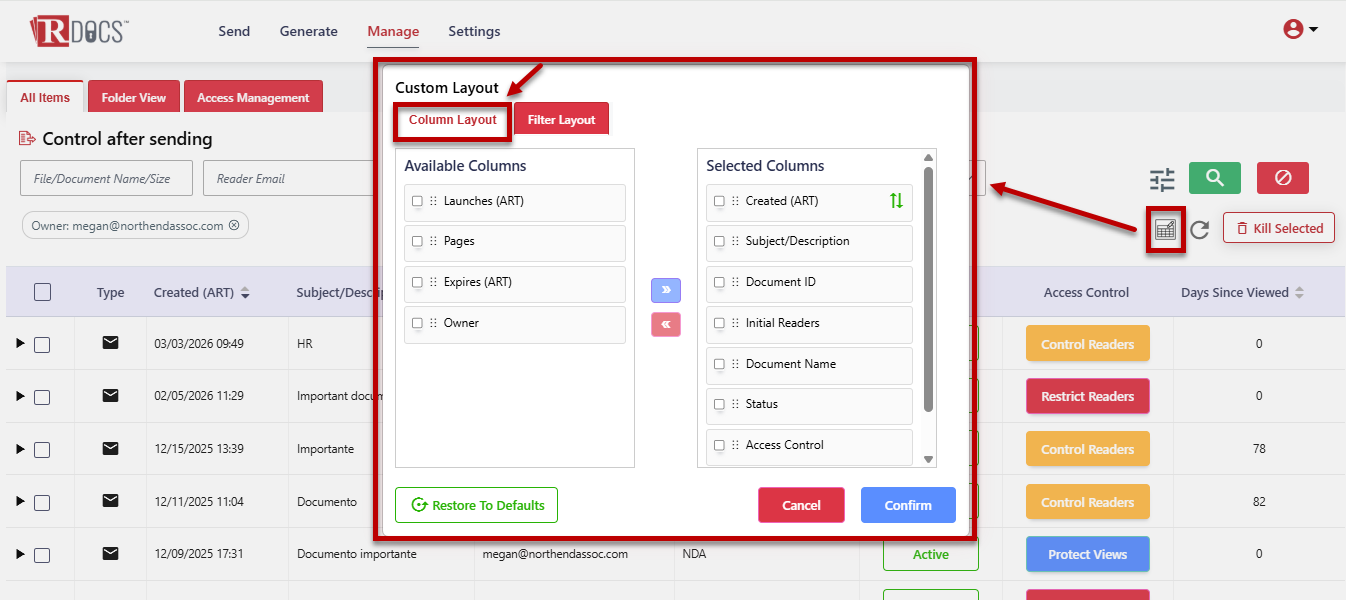The image size is (1346, 600).
Task: Switch to the Filter Layout tab
Action: point(561,120)
